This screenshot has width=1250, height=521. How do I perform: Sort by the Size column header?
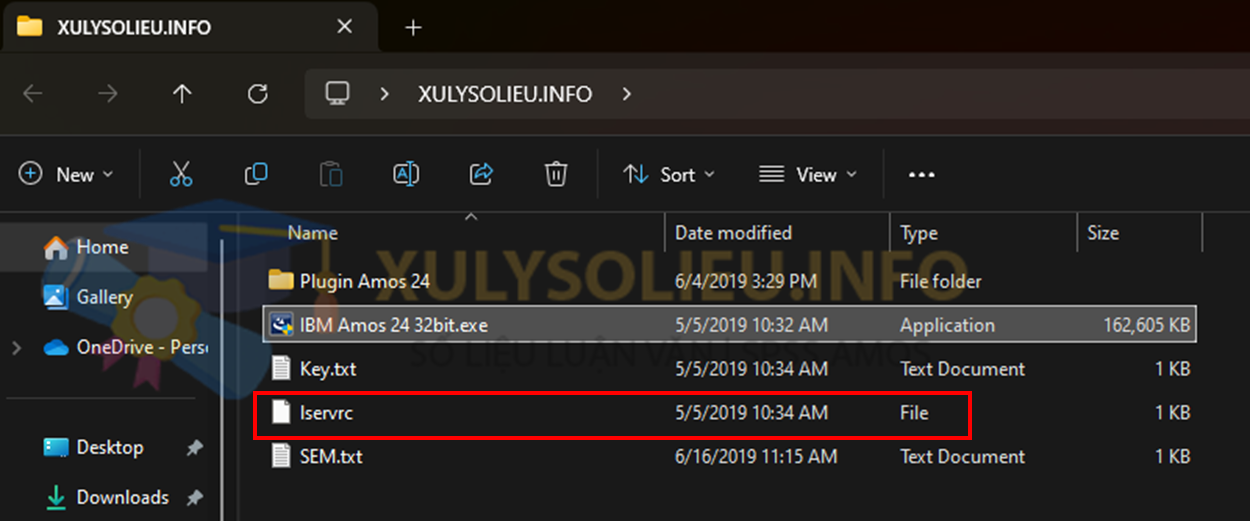coord(1103,233)
